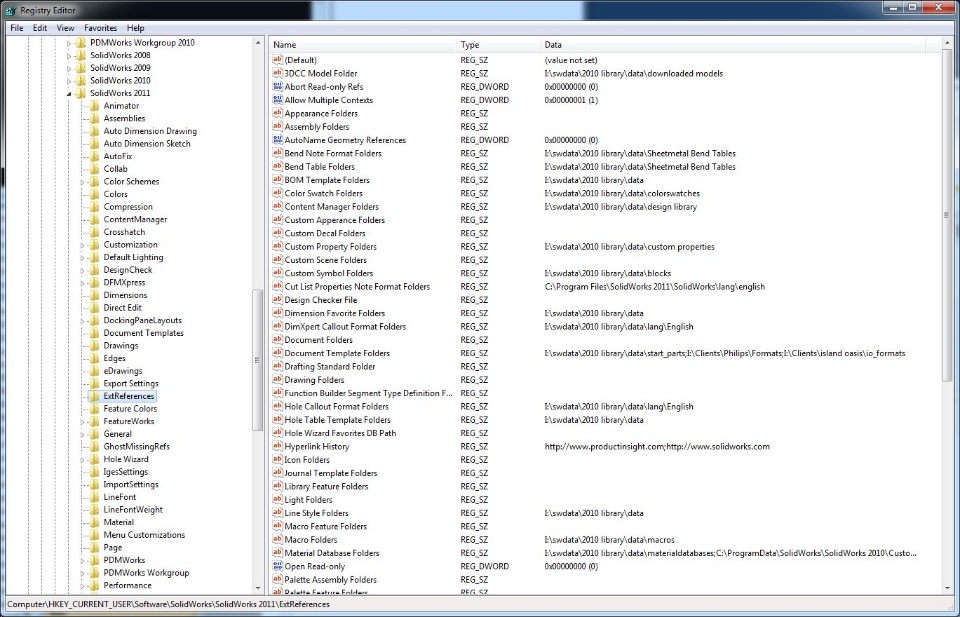Expand the DFMXpress key
The height and width of the screenshot is (617, 960).
82,283
